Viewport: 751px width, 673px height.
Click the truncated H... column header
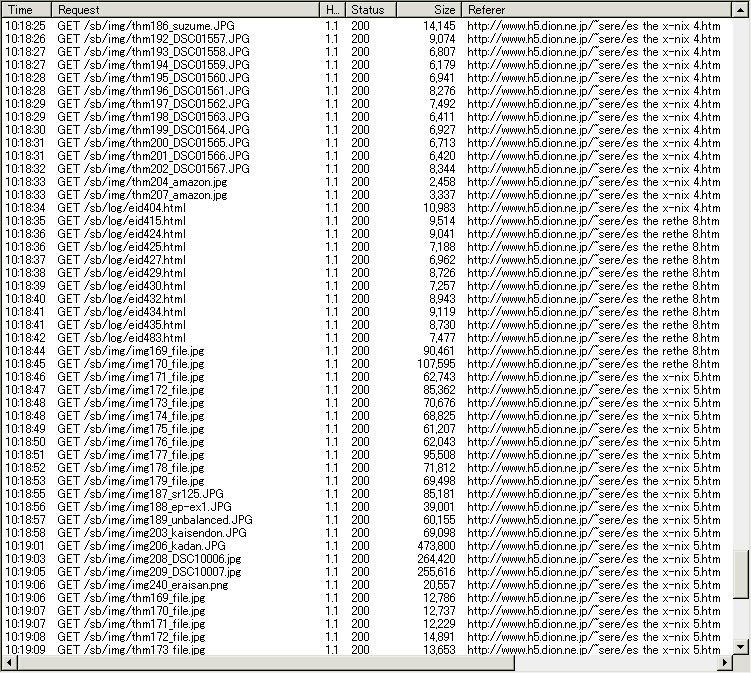[332, 10]
